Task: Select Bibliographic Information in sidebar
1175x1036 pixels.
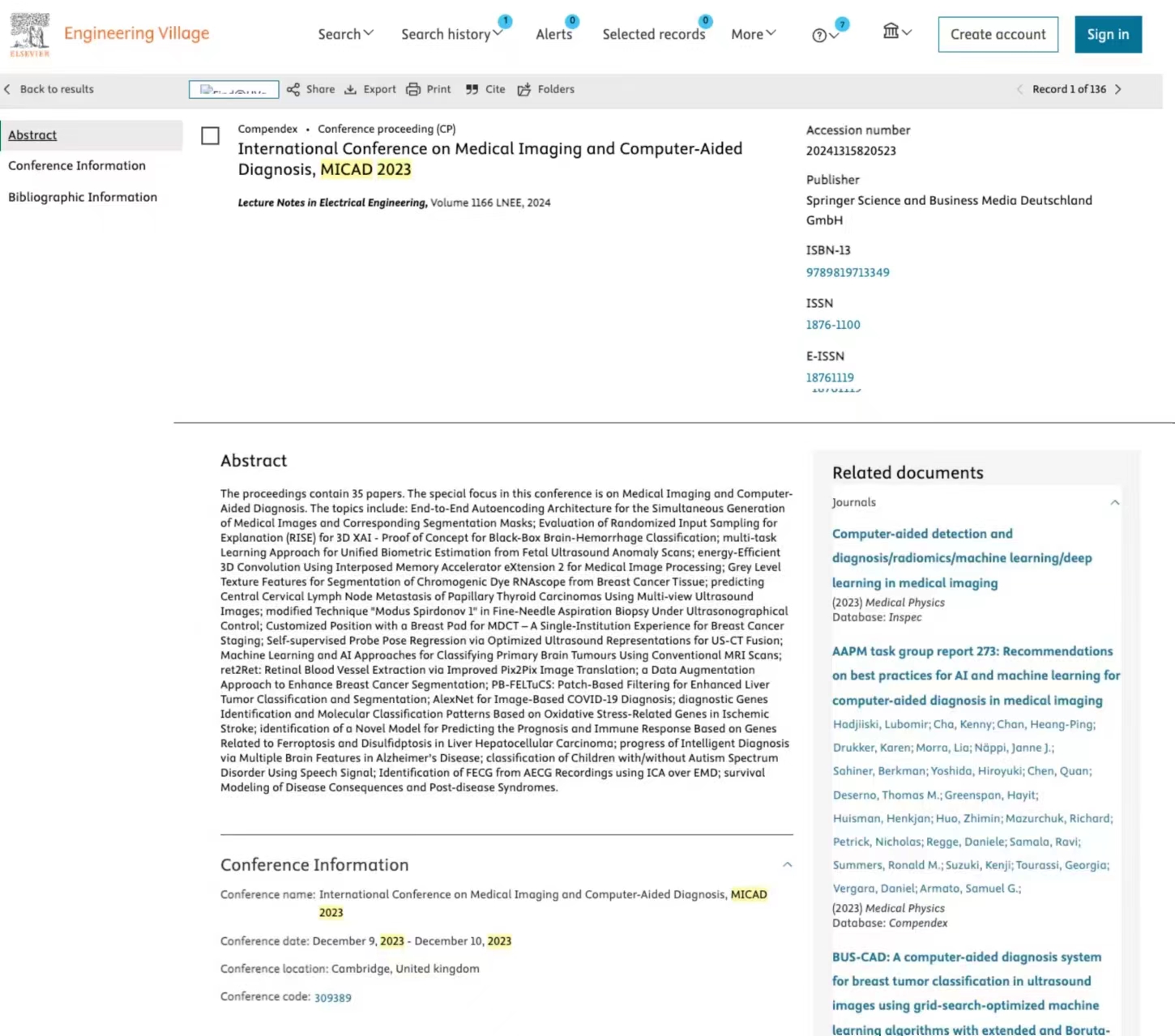Action: [83, 197]
